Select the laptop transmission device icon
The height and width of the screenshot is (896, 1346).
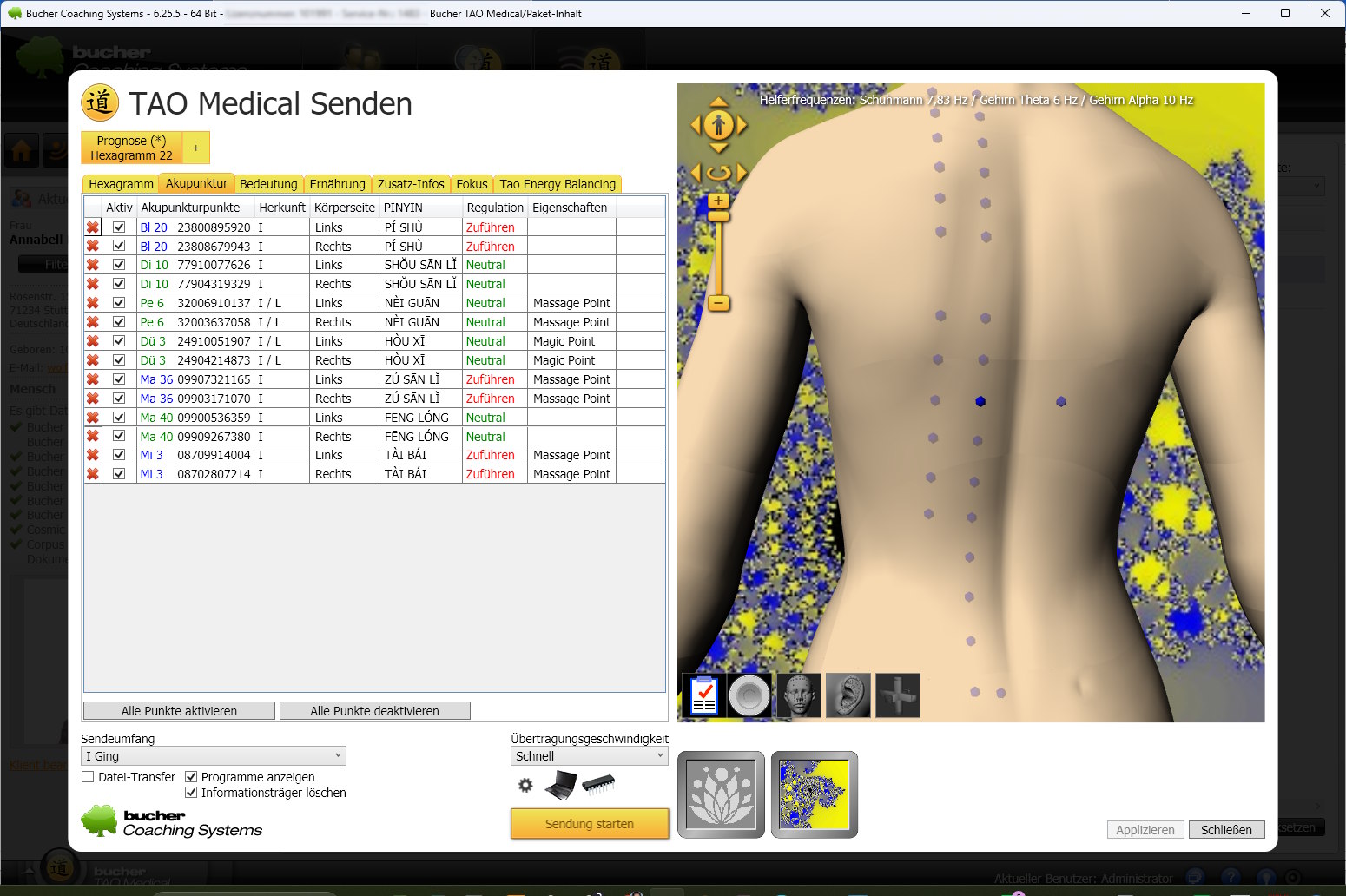(561, 785)
